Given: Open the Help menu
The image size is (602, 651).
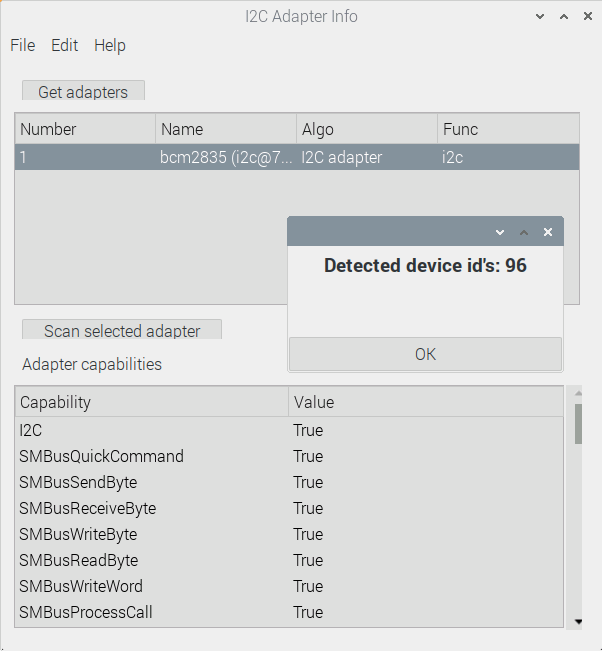Looking at the screenshot, I should pyautogui.click(x=110, y=45).
